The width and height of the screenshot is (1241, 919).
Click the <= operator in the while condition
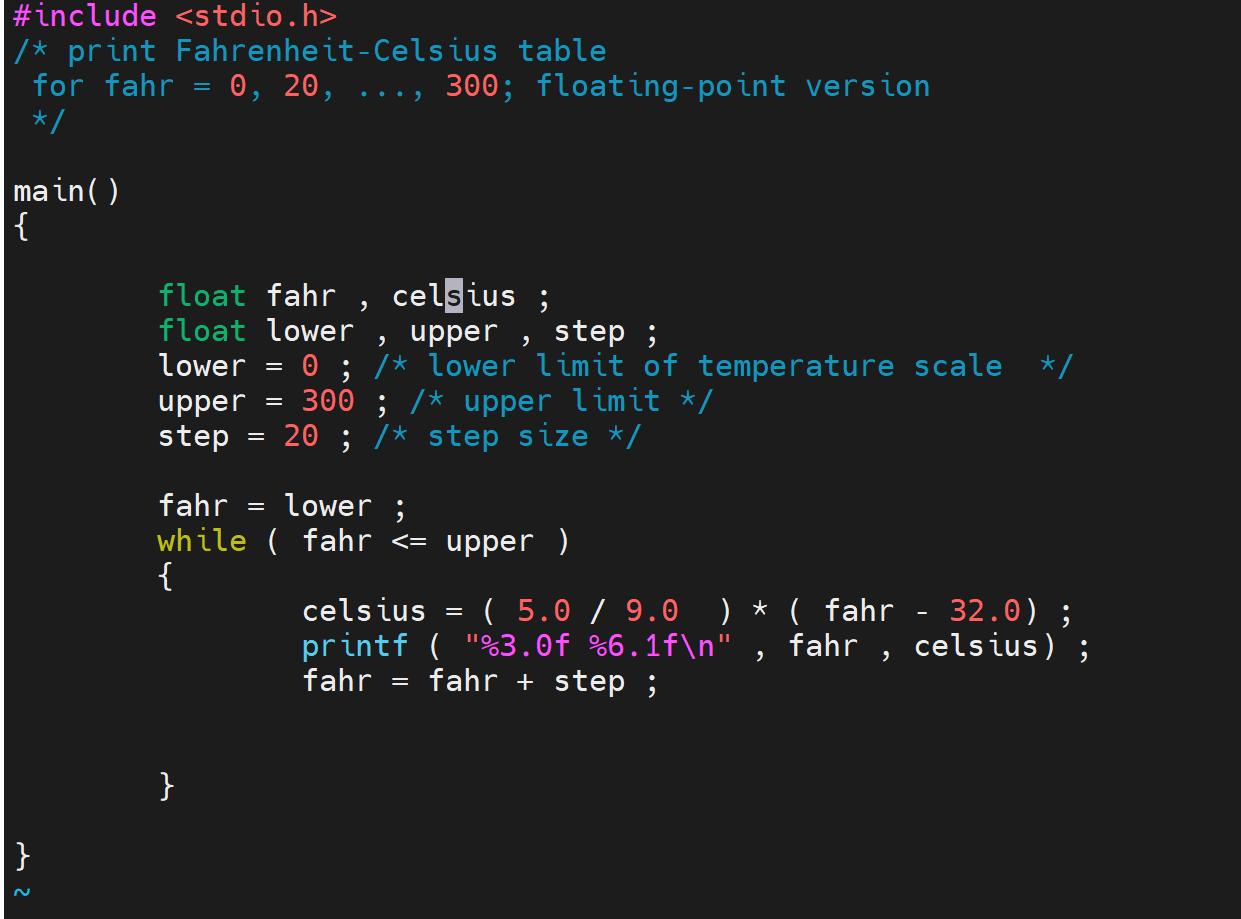(x=409, y=541)
